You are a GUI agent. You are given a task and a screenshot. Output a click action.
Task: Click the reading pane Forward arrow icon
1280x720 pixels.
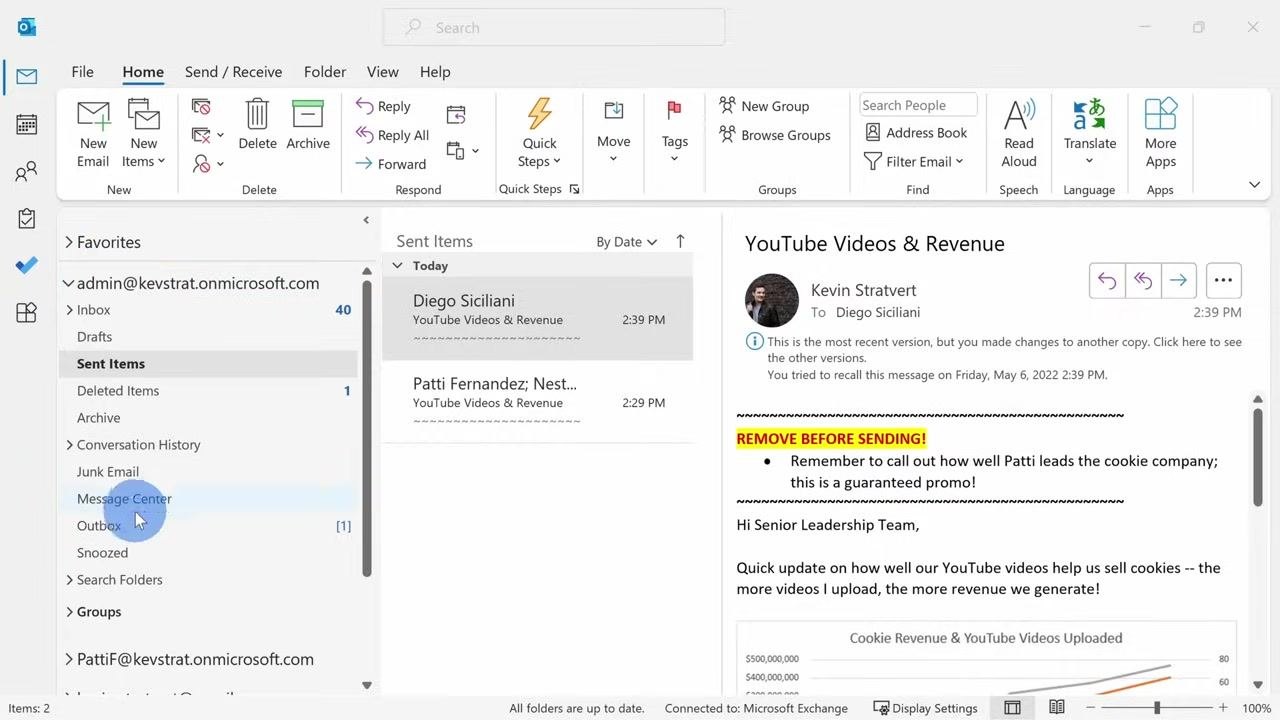(x=1179, y=281)
